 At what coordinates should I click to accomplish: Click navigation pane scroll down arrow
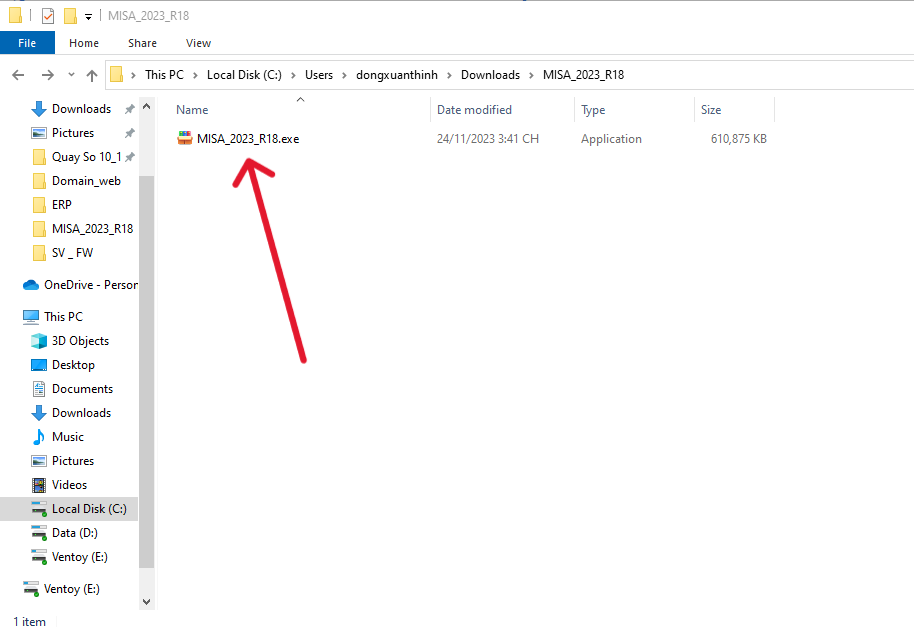(146, 602)
